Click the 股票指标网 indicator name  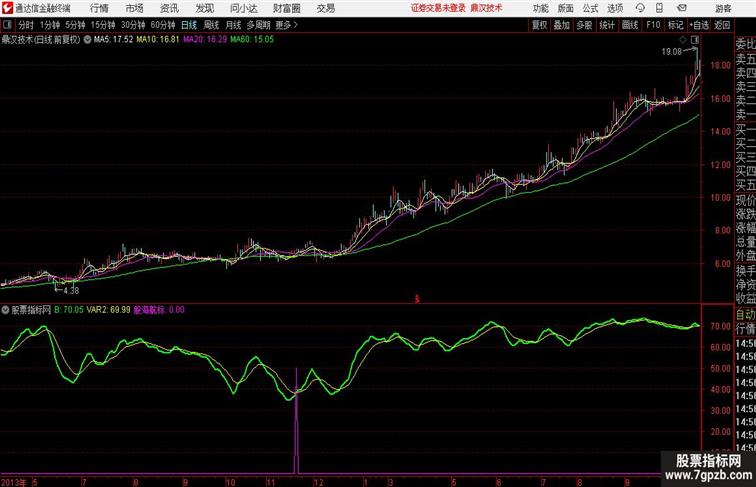click(31, 310)
